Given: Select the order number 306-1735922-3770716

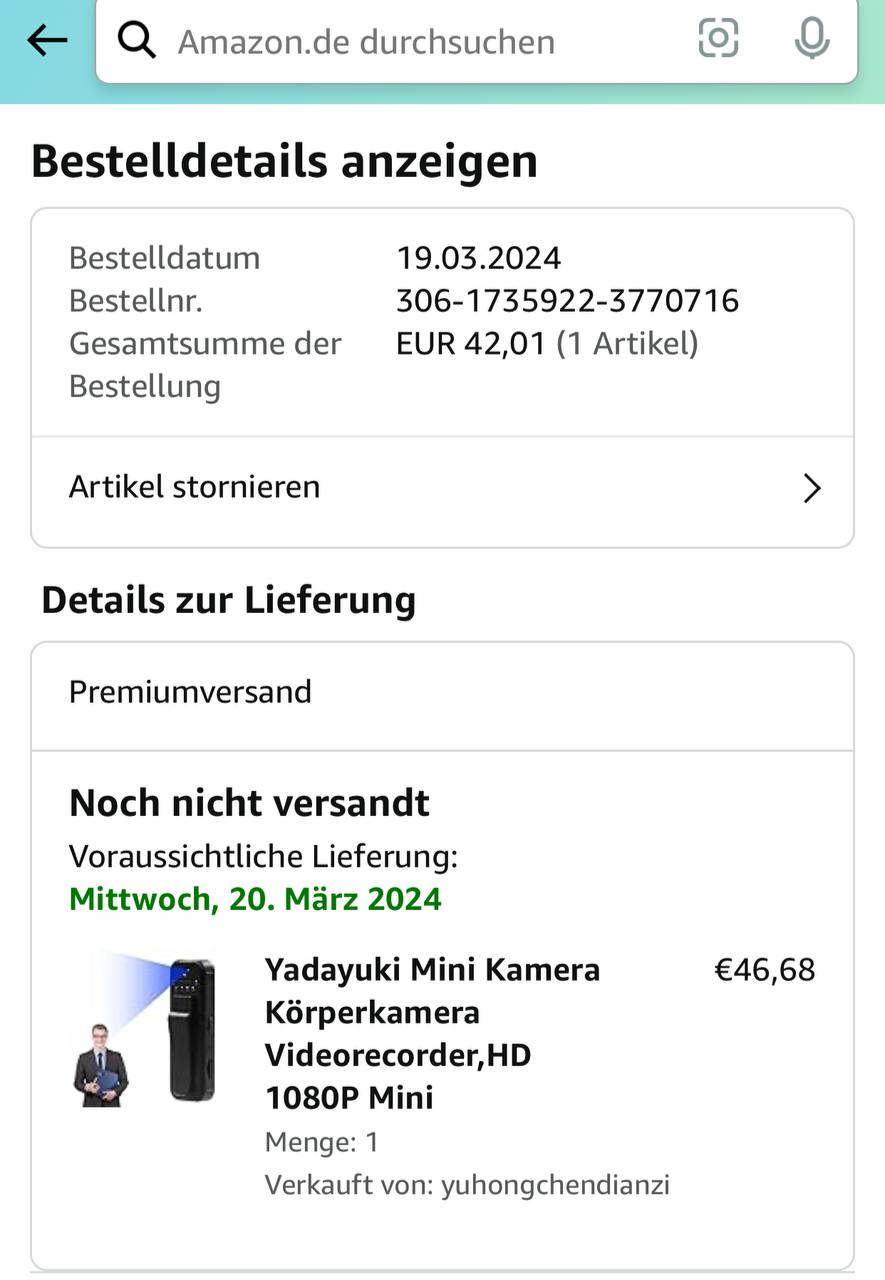Looking at the screenshot, I should 567,300.
